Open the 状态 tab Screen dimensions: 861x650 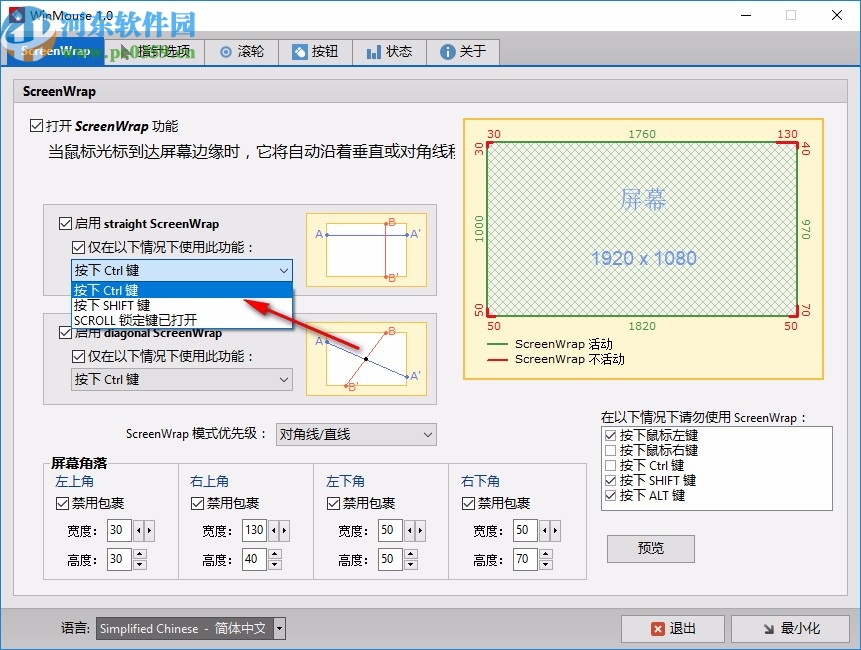[389, 52]
